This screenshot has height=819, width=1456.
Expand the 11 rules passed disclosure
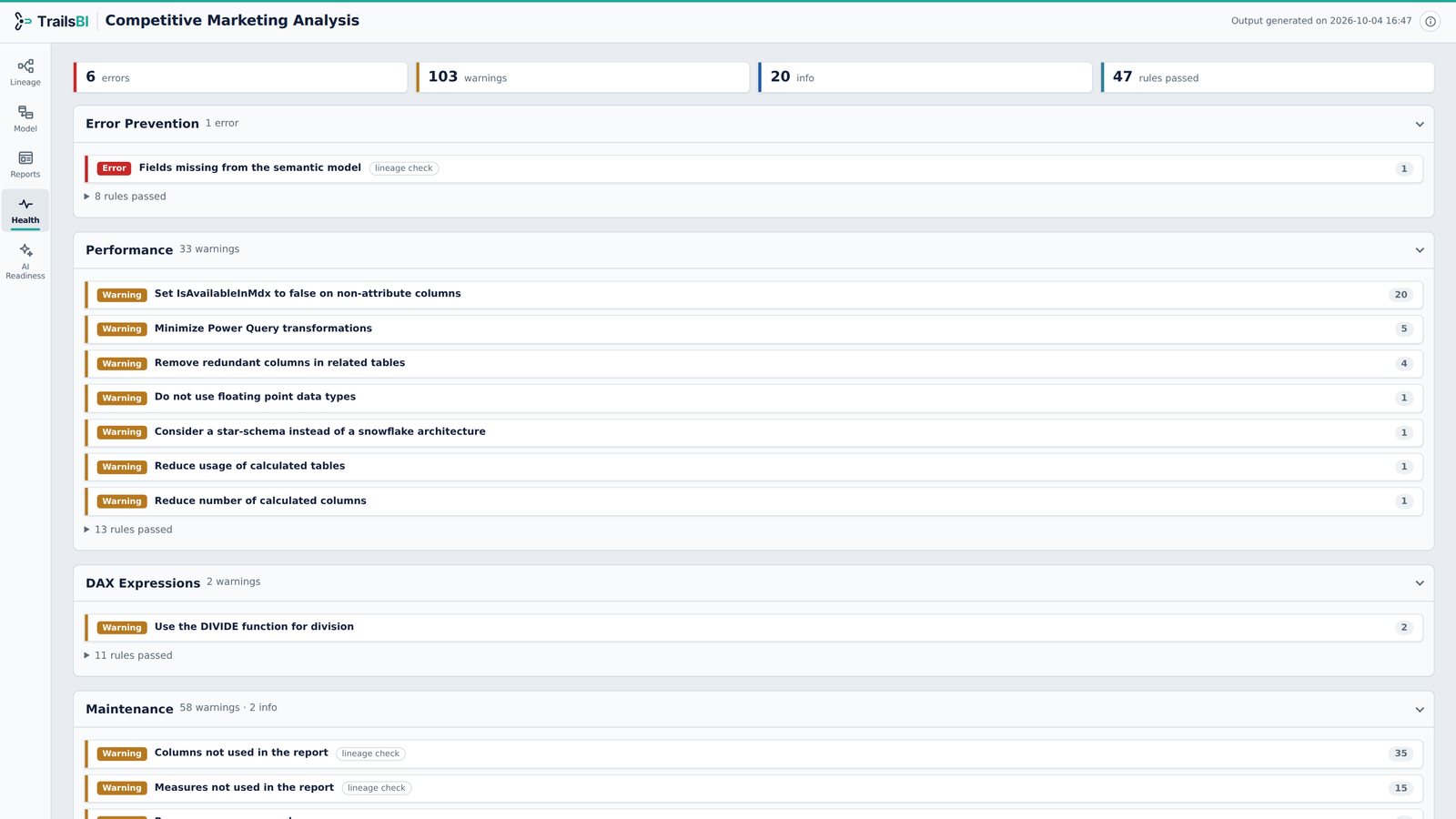click(128, 655)
